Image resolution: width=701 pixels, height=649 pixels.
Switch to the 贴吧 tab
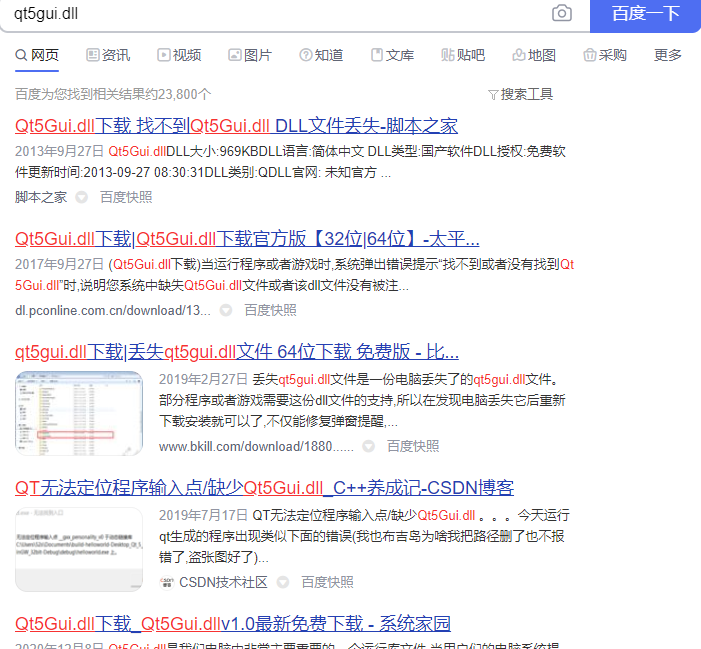463,55
